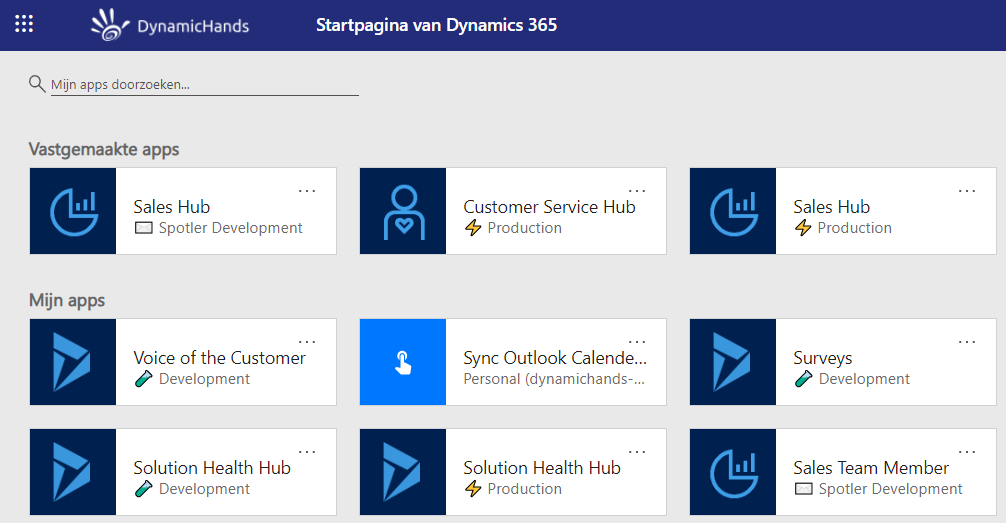Viewport: 1006px width, 523px height.
Task: Click the search magnifier icon
Action: pyautogui.click(x=37, y=83)
